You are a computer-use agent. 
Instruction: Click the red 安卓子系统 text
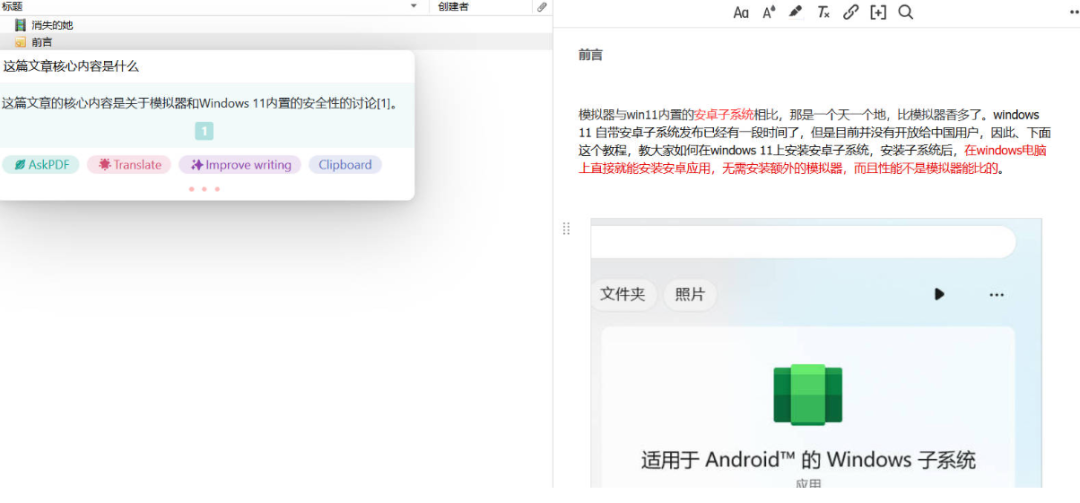click(x=724, y=114)
